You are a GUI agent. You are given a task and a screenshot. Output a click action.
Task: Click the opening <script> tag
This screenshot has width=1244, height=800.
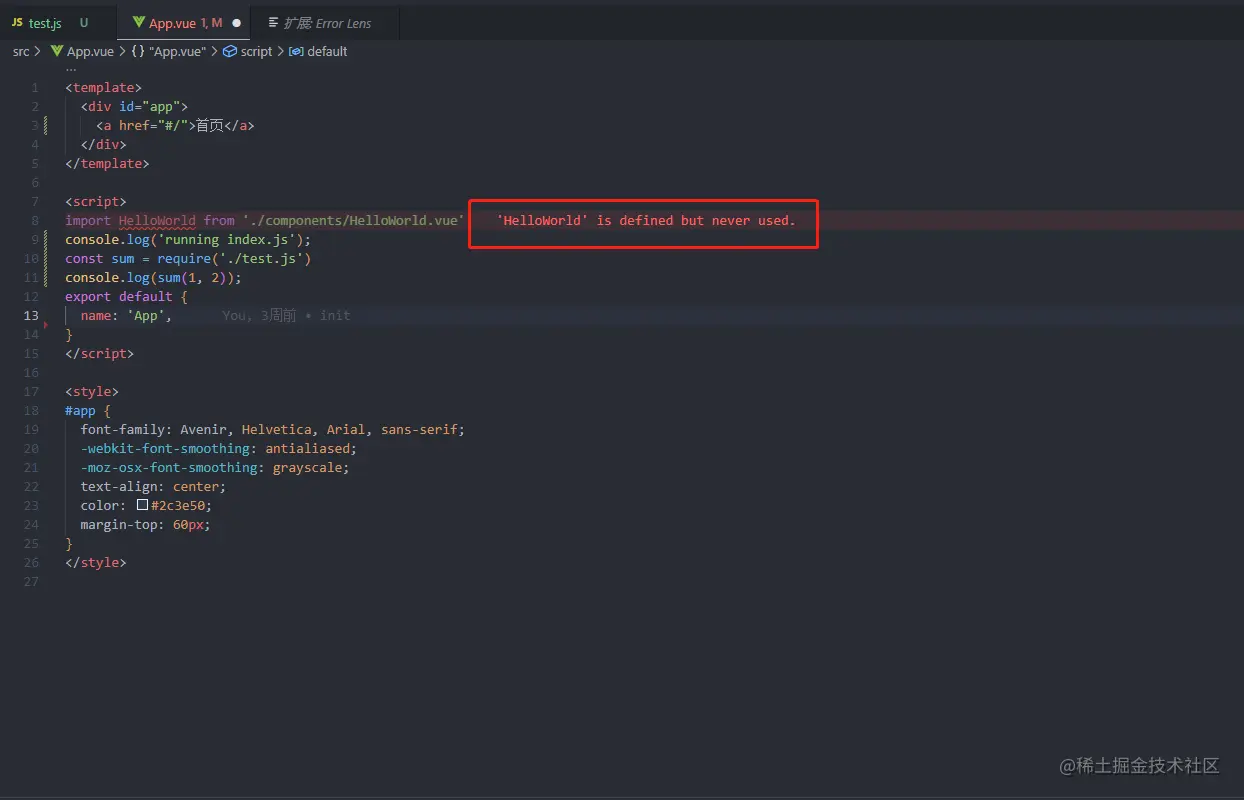(x=96, y=201)
